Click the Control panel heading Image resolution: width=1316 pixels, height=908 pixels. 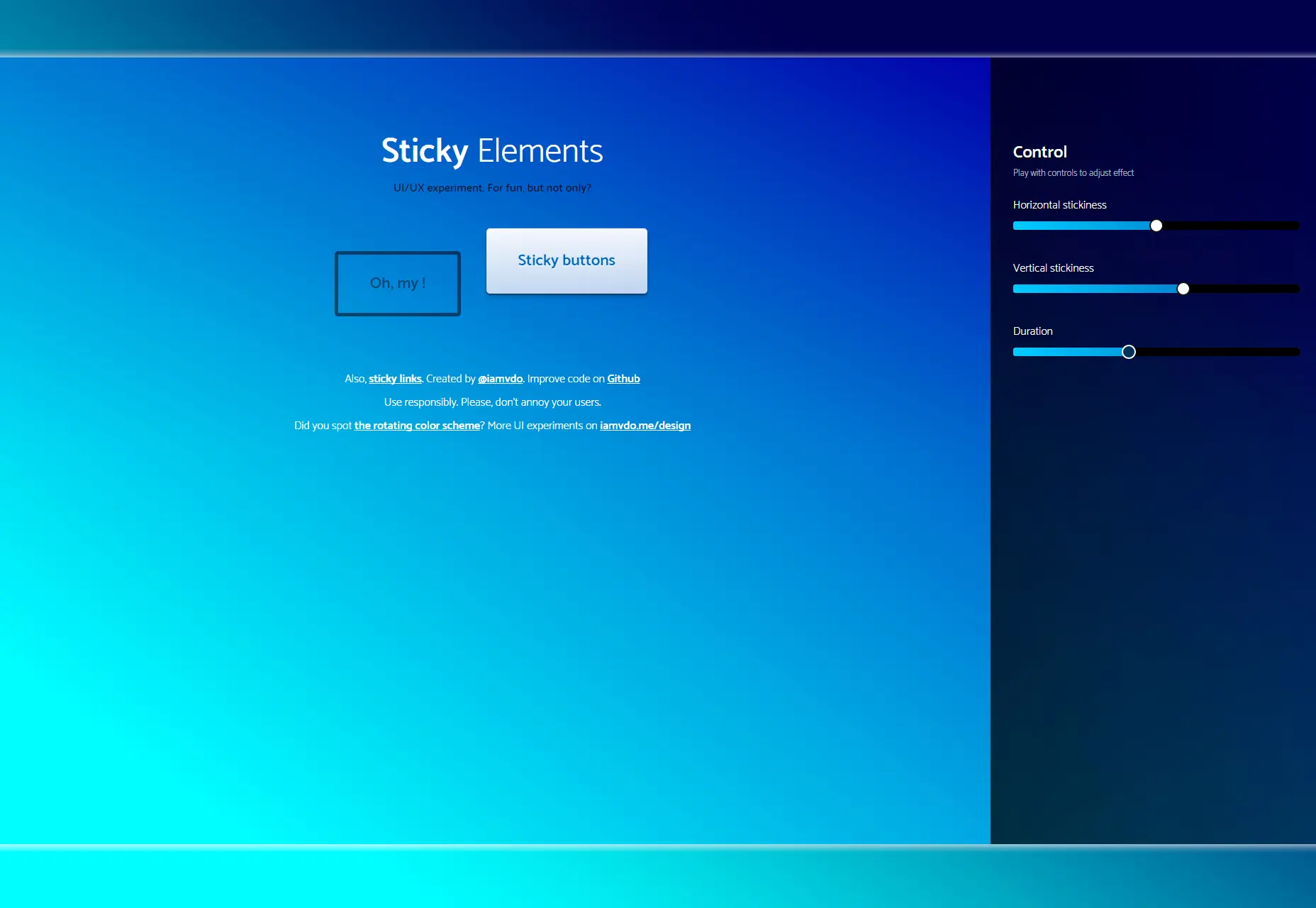[x=1039, y=151]
